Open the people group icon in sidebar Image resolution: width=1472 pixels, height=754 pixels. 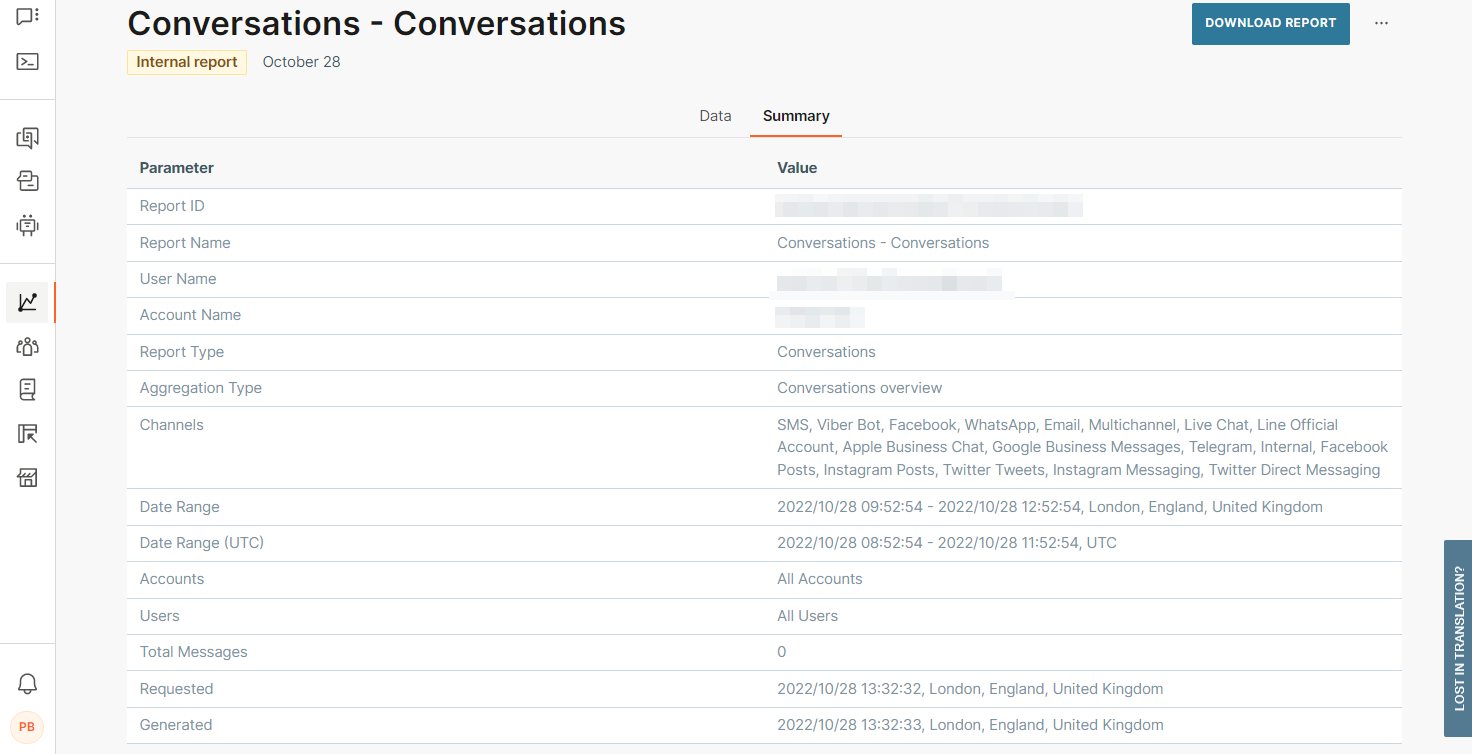click(28, 347)
